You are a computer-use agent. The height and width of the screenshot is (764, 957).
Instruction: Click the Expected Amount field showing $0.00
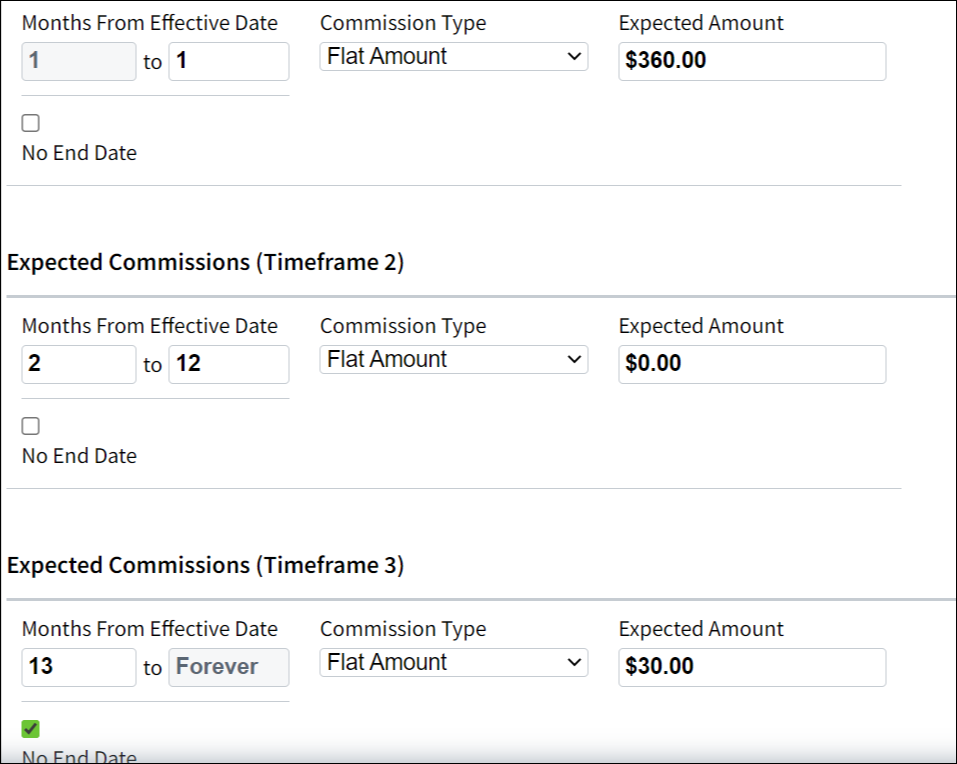tap(751, 364)
